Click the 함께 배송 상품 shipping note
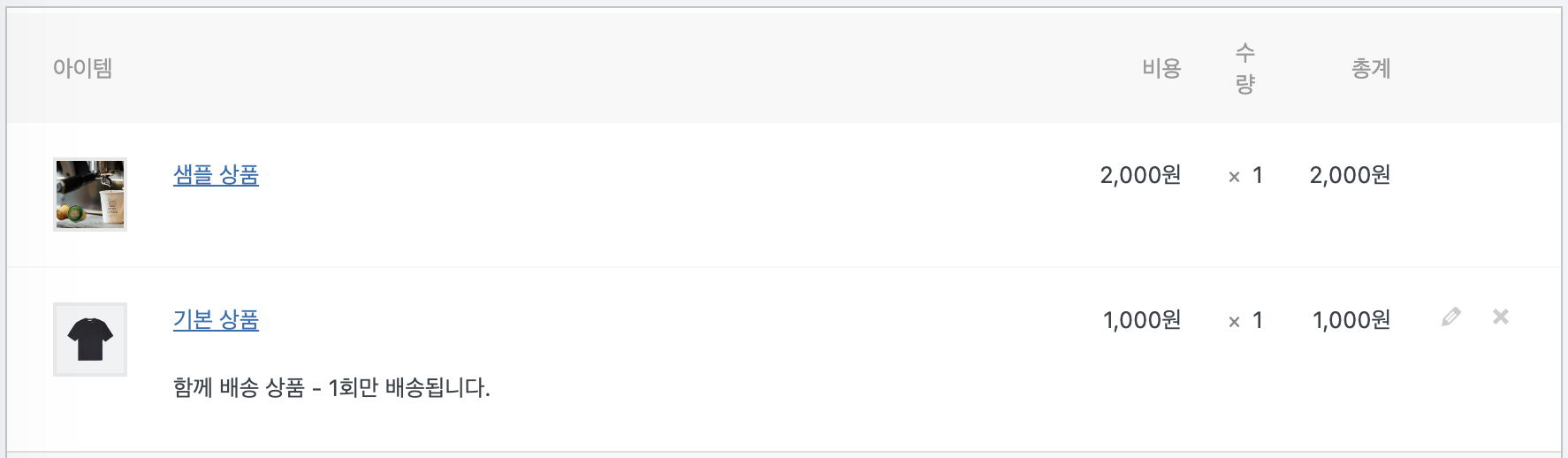 [x=331, y=387]
